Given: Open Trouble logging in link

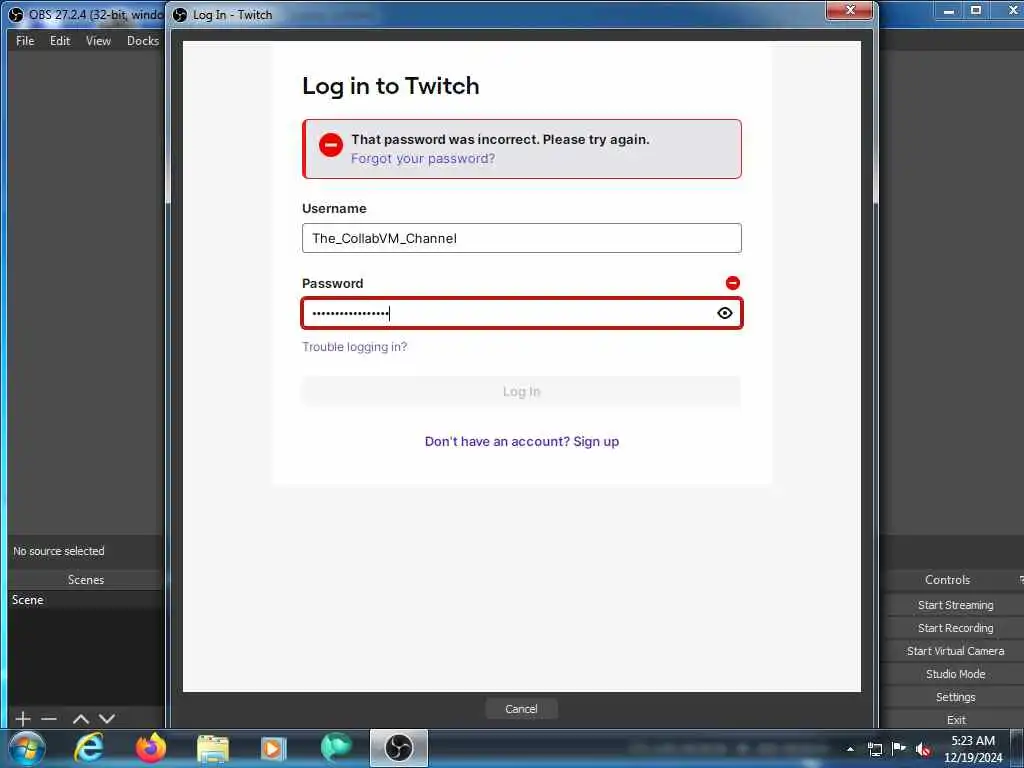Looking at the screenshot, I should pyautogui.click(x=354, y=347).
